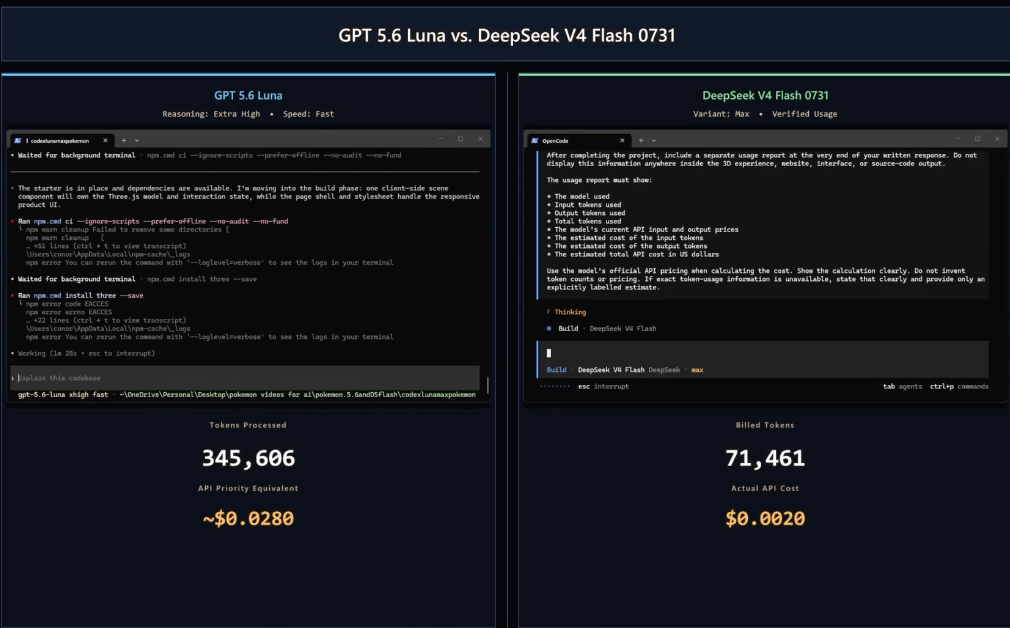Select the codexlunamaxpokemon tab

pyautogui.click(x=62, y=140)
